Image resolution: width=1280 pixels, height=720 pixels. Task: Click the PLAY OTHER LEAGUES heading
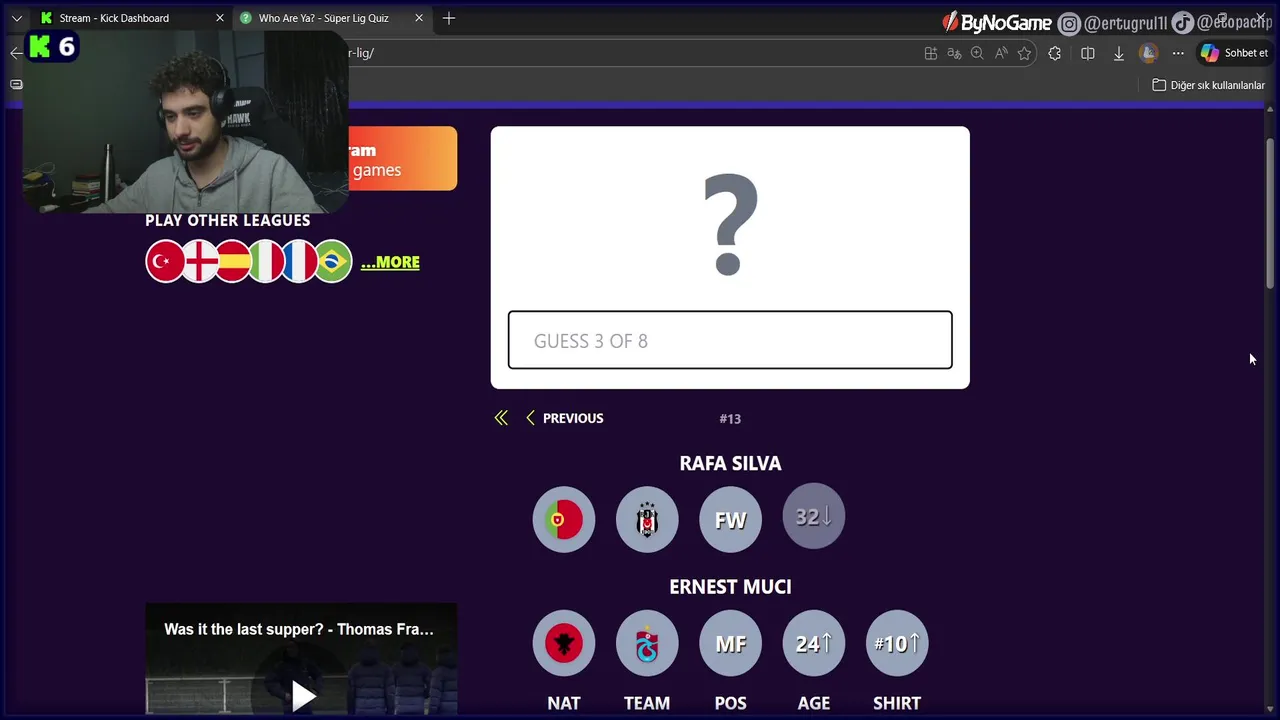tap(228, 220)
